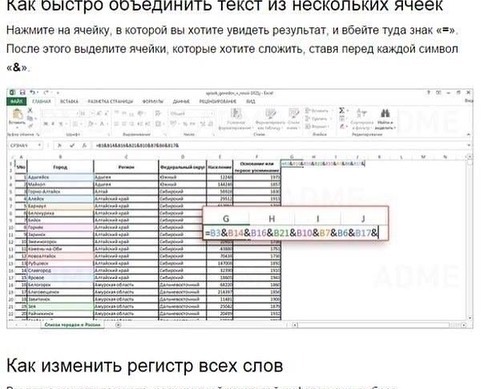Screen dimensions: 484x389
Task: Click the new sheet plus icon beside the sheet tab
Action: [118, 324]
